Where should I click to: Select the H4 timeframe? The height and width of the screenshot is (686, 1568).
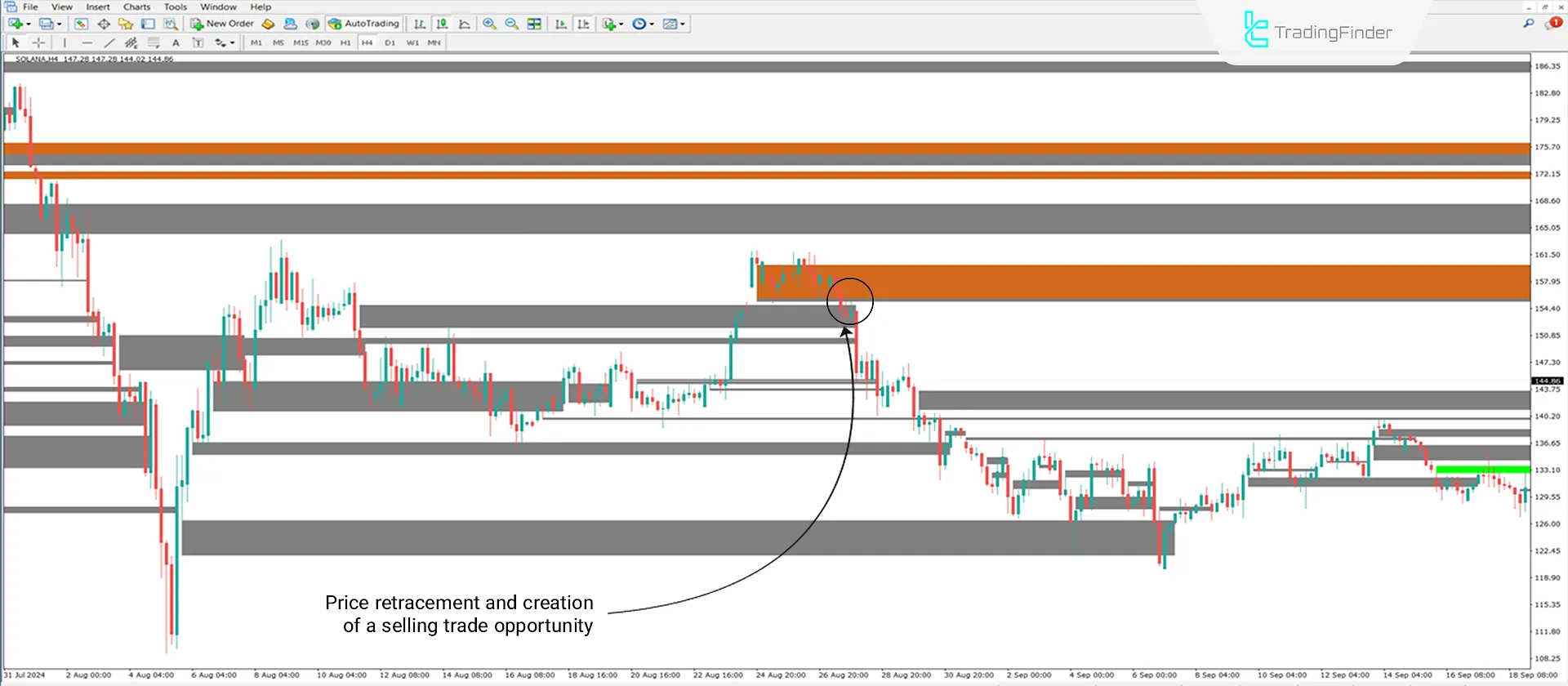tap(367, 42)
